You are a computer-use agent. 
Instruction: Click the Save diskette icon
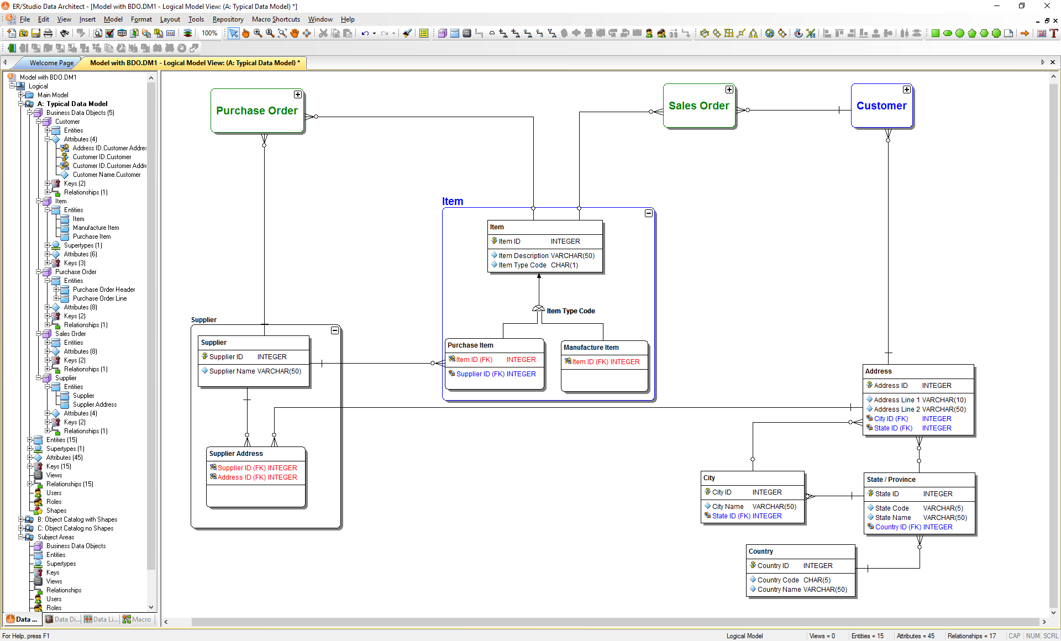pyautogui.click(x=36, y=33)
